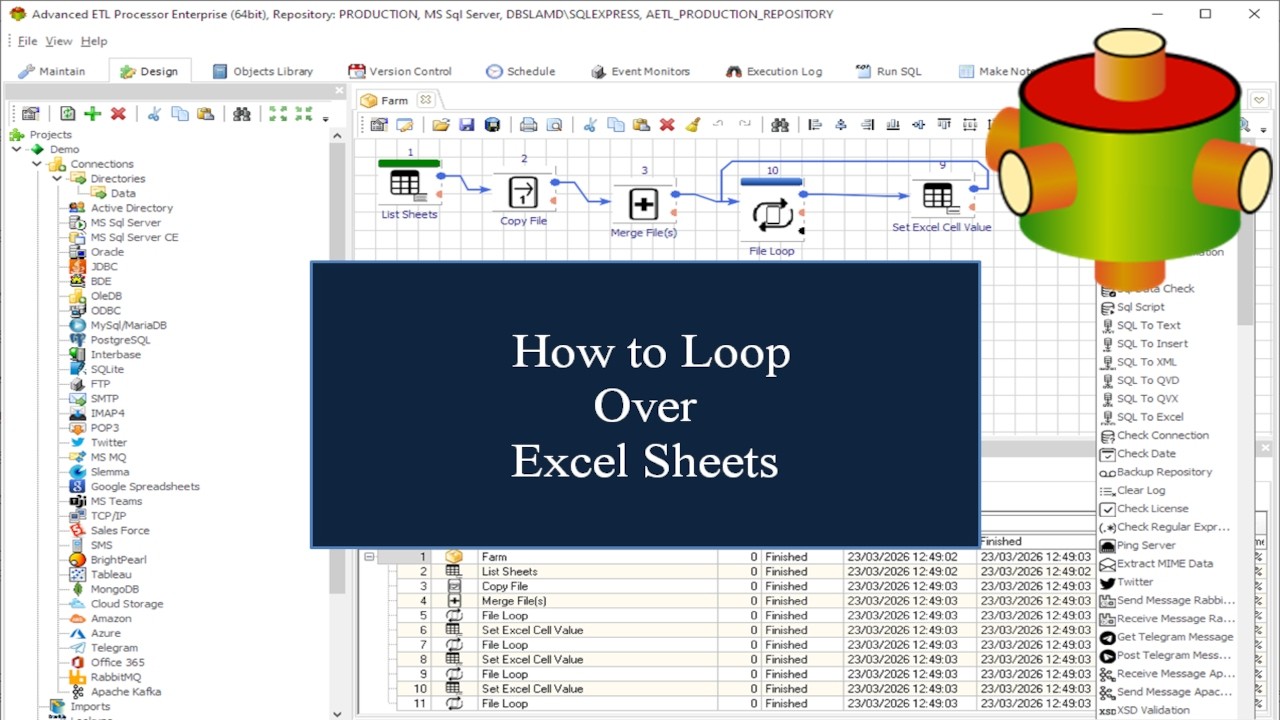Viewport: 1280px width, 720px height.
Task: Click the binoculars Find icon in the Projects toolbar
Action: pyautogui.click(x=241, y=114)
